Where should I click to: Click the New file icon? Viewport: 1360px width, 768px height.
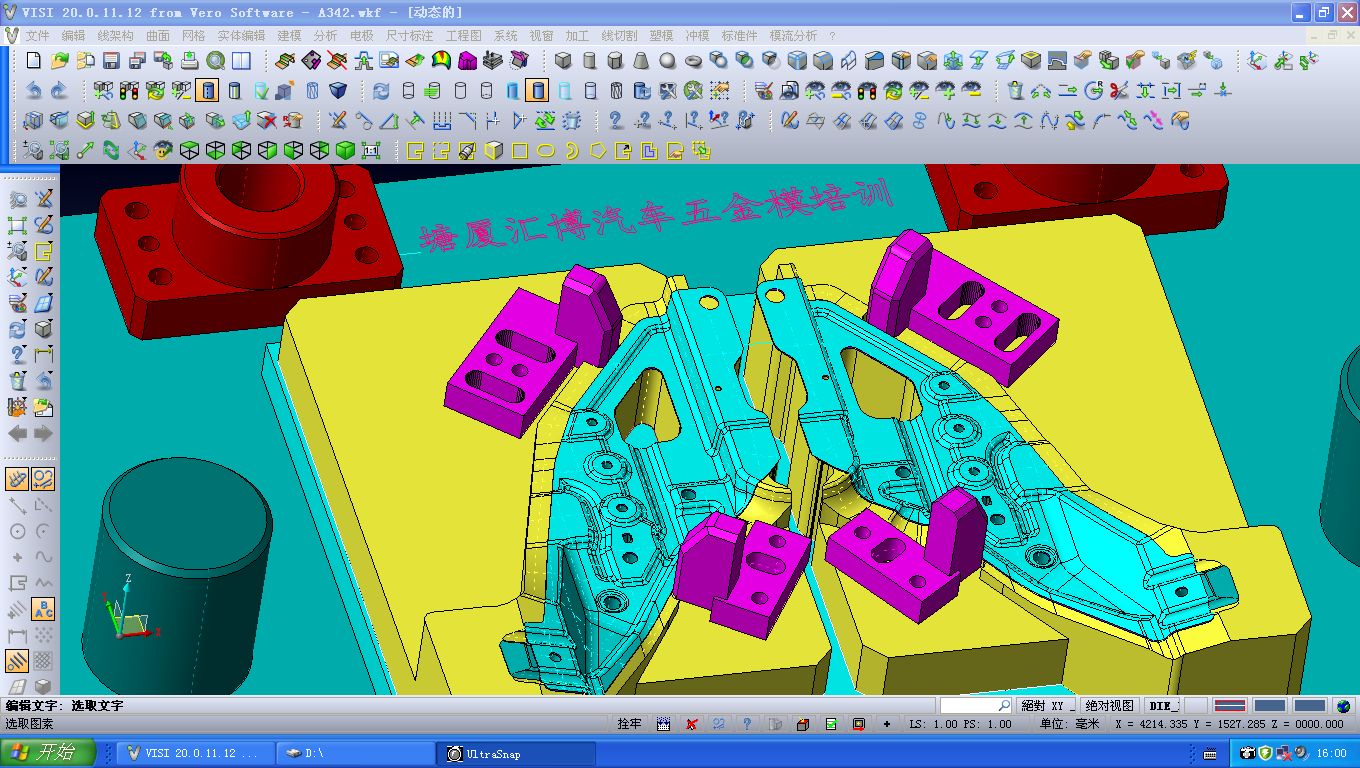pos(34,61)
